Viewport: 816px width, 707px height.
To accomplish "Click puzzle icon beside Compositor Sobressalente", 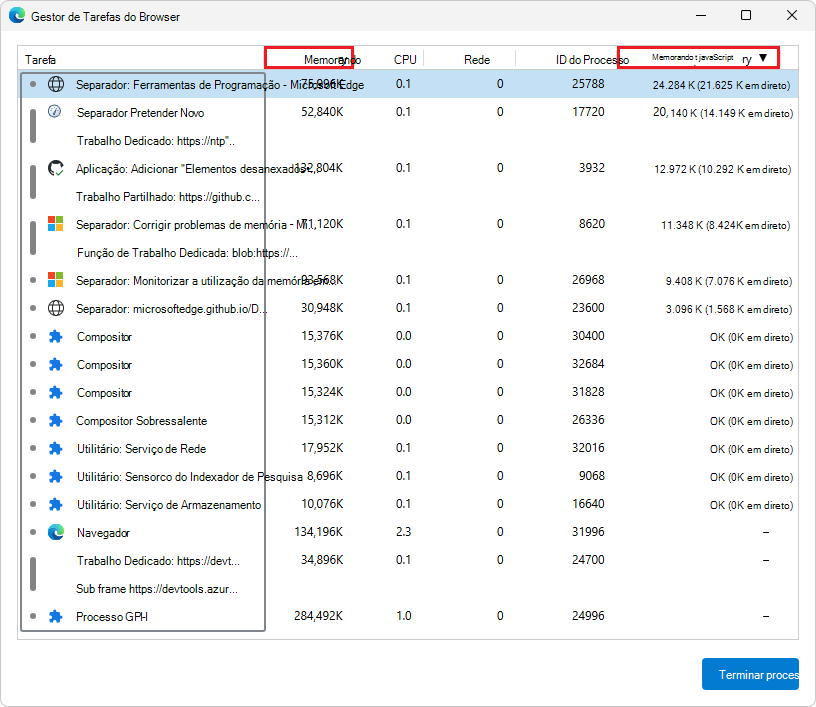I will (x=56, y=421).
